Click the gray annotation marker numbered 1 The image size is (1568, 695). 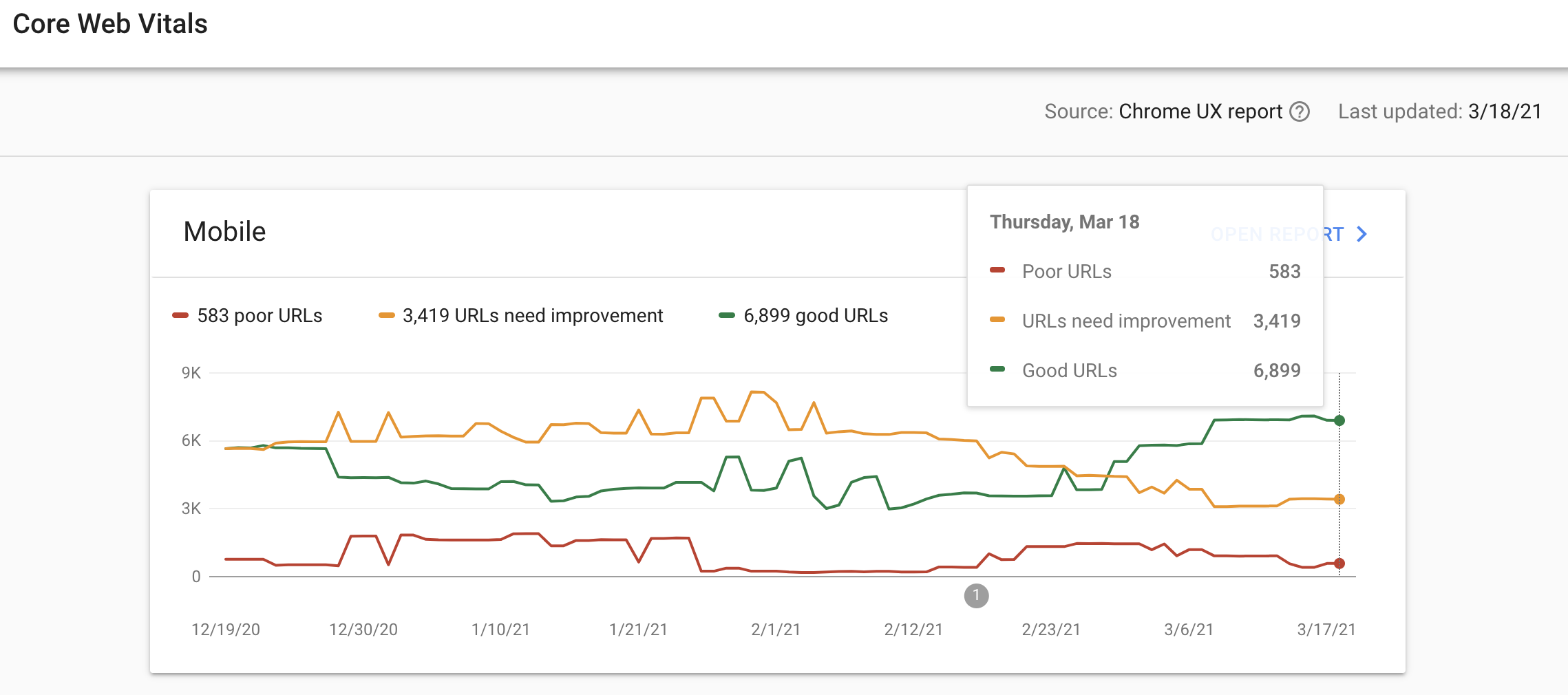click(976, 596)
